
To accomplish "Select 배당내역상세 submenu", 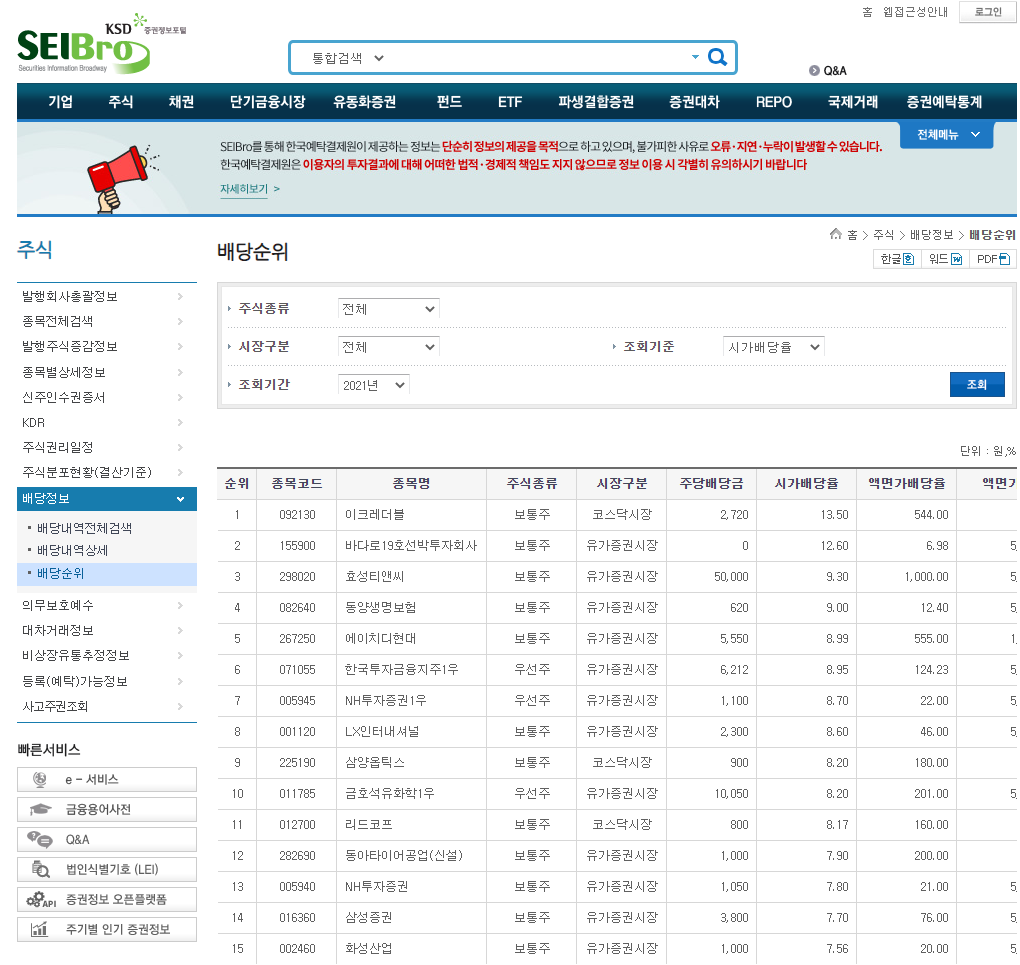I will coord(72,550).
